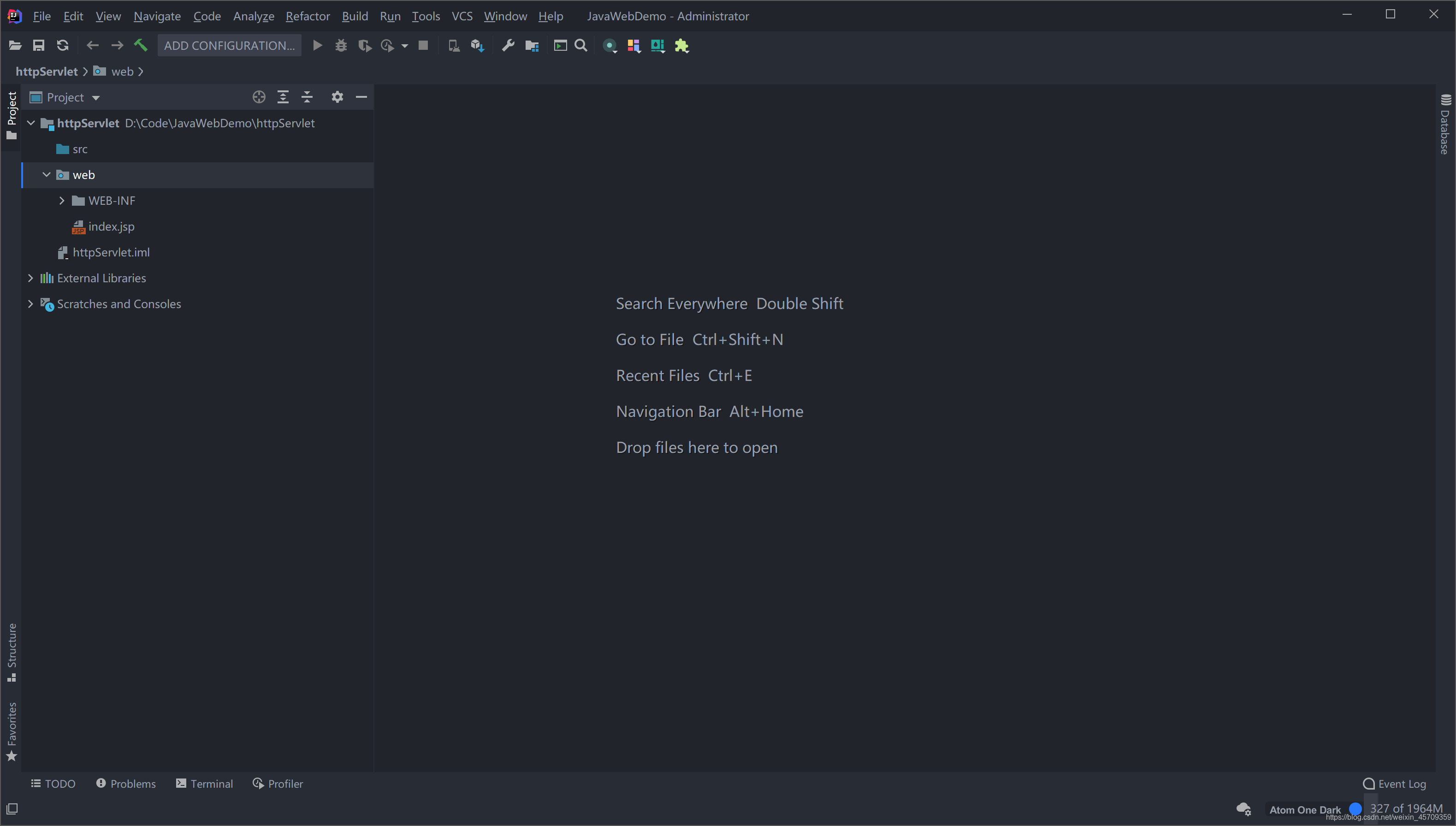Open the File menu
Image resolution: width=1456 pixels, height=826 pixels.
[42, 16]
